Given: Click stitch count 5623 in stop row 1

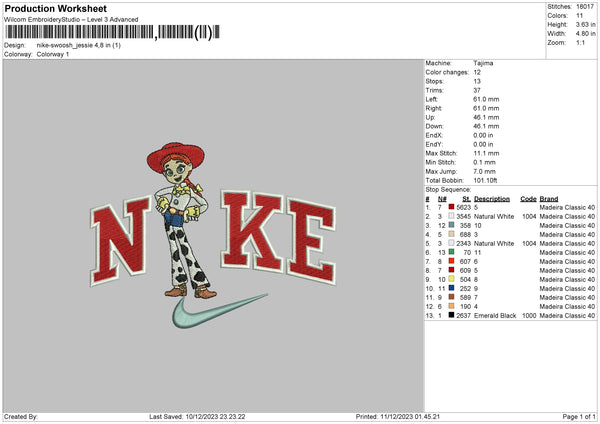Looking at the screenshot, I should [463, 207].
